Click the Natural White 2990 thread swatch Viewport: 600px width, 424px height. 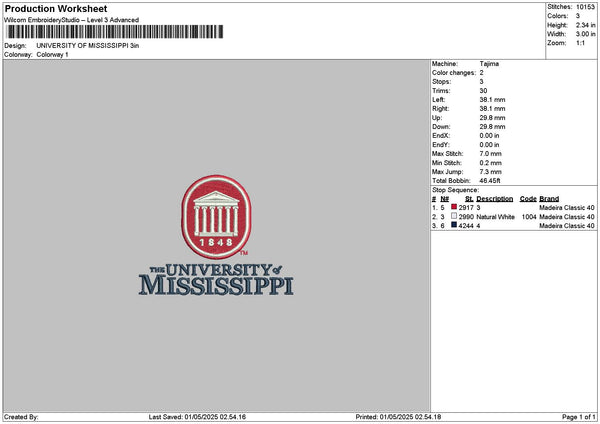coord(454,216)
